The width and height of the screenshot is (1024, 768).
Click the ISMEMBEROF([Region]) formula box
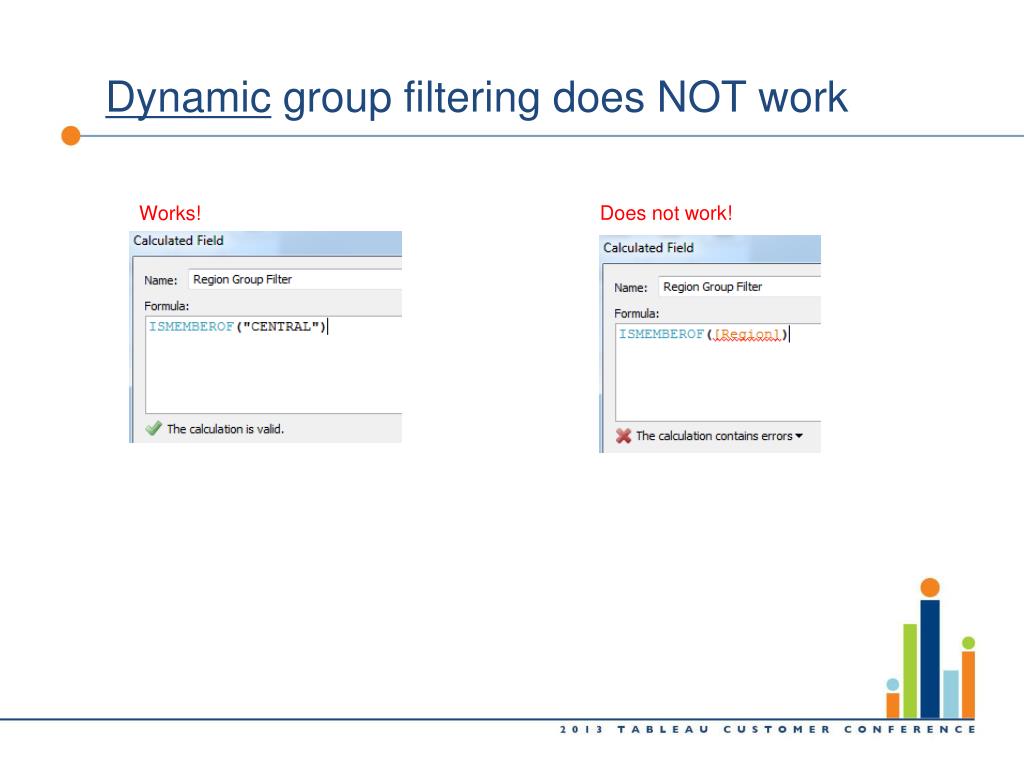[718, 372]
